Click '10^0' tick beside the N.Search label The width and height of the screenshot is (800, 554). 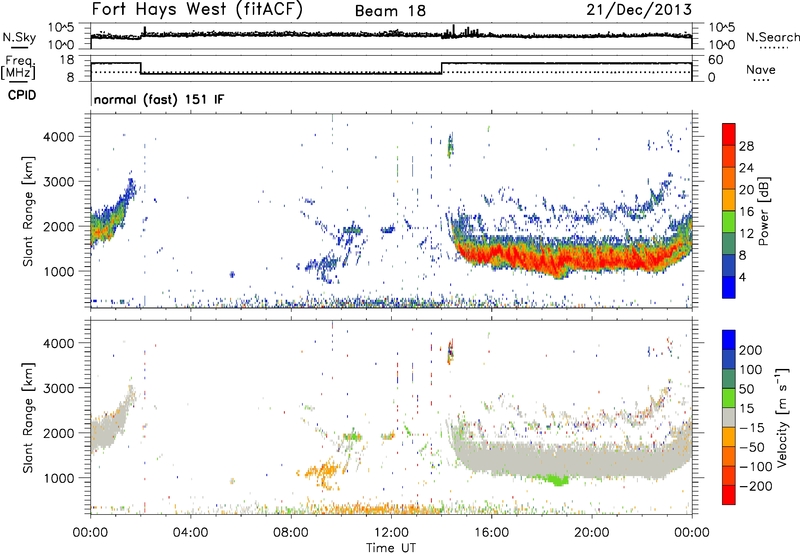pyautogui.click(x=721, y=45)
